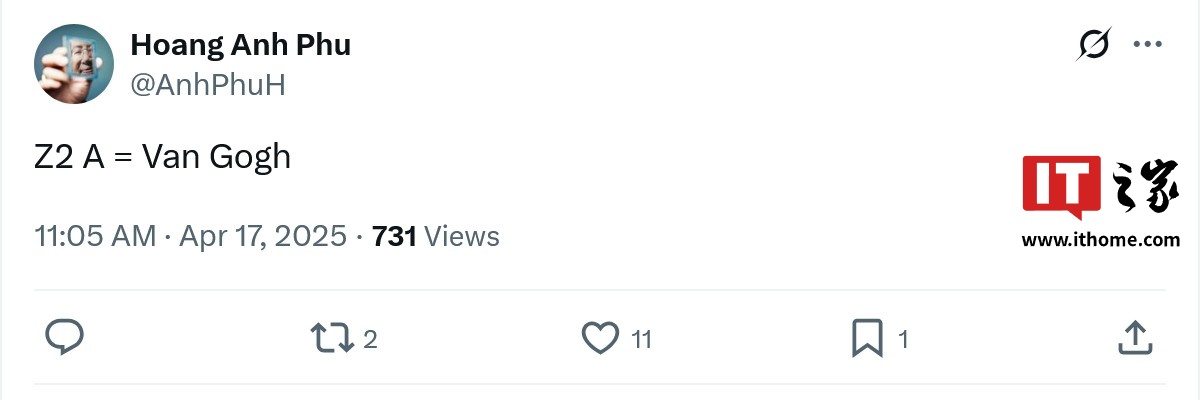Viewport: 1200px width, 400px height.
Task: Click the reply speech bubble icon
Action: 65,338
